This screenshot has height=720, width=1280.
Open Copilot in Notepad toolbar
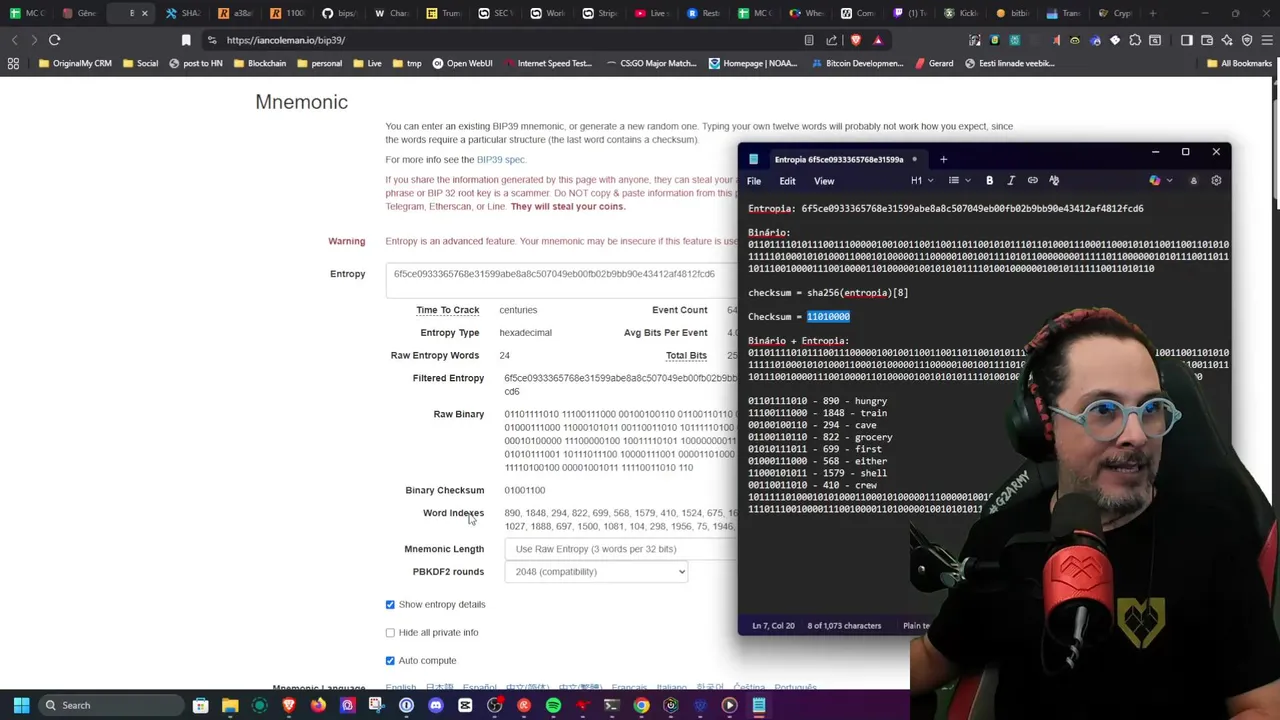tap(1155, 181)
